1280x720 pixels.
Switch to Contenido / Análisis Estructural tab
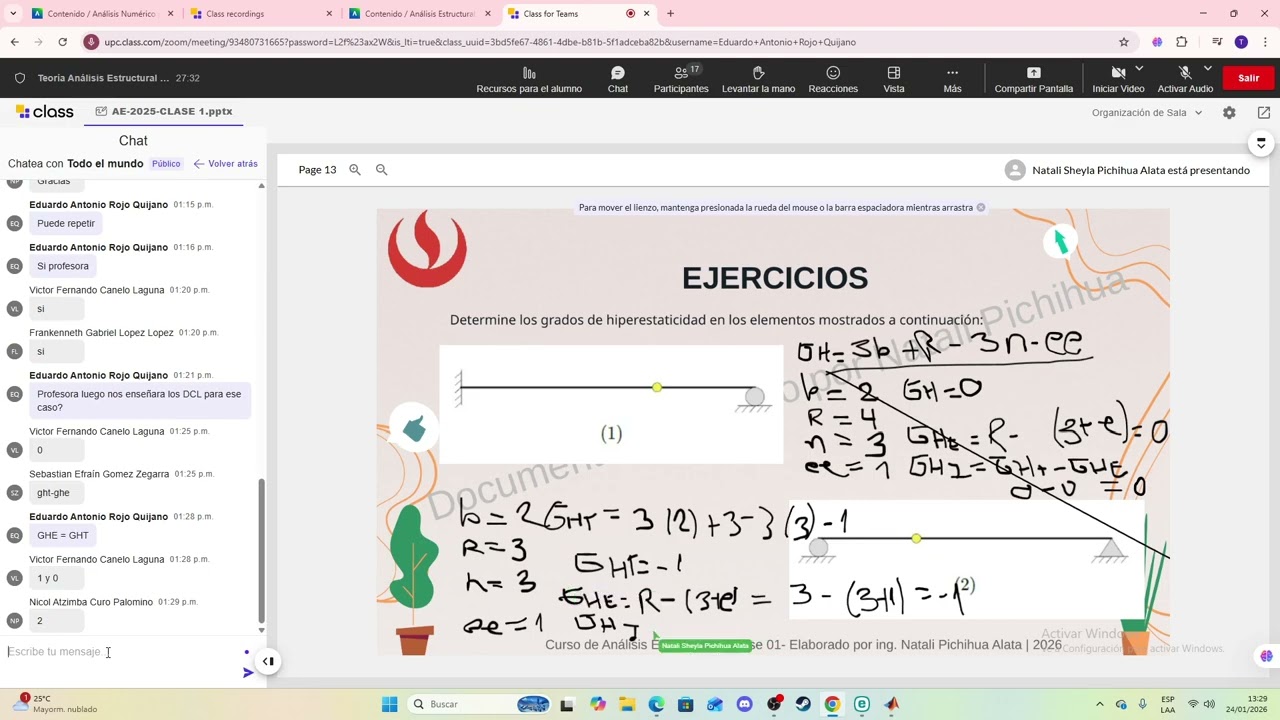[419, 14]
